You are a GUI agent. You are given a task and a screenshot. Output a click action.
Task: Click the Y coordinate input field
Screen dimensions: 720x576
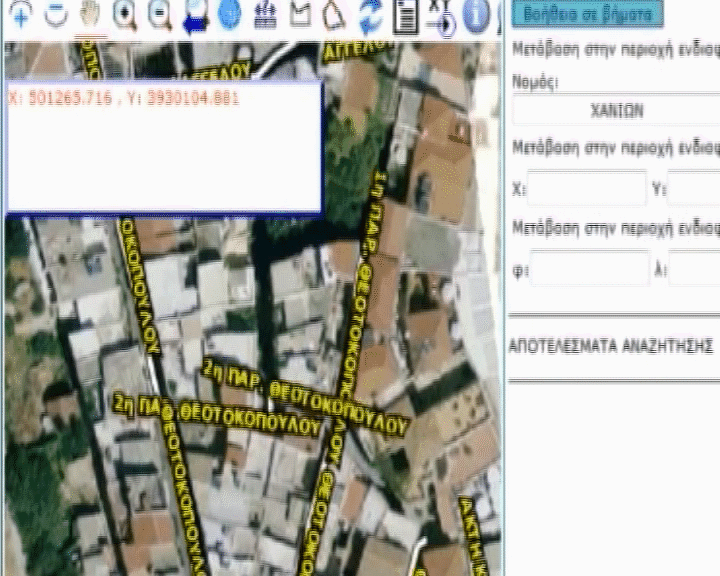694,188
